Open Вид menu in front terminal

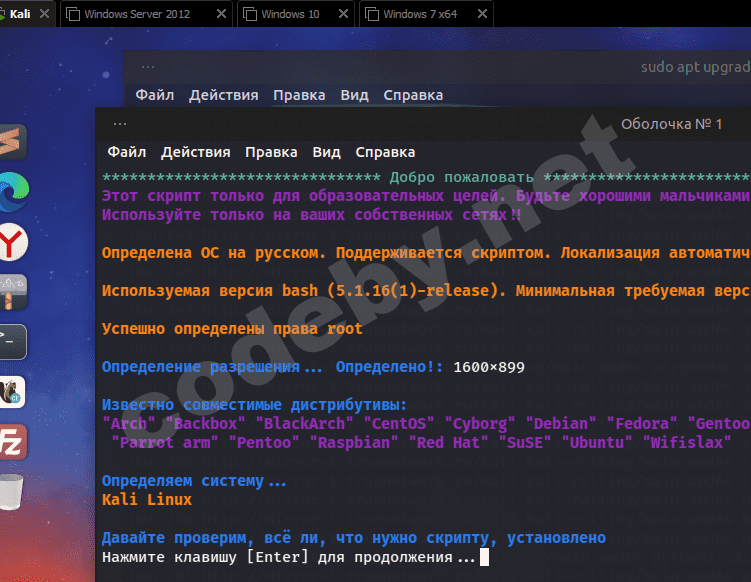pos(326,152)
